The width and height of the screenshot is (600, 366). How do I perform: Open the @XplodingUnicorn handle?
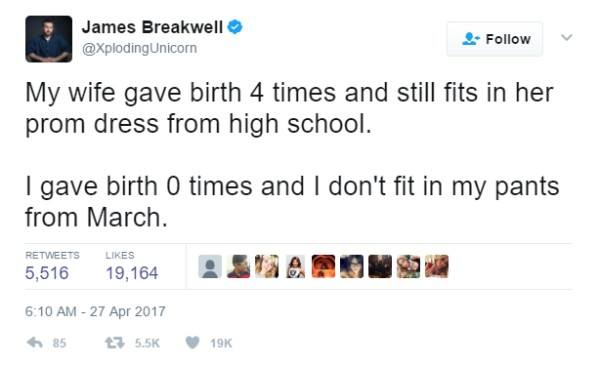pos(139,48)
